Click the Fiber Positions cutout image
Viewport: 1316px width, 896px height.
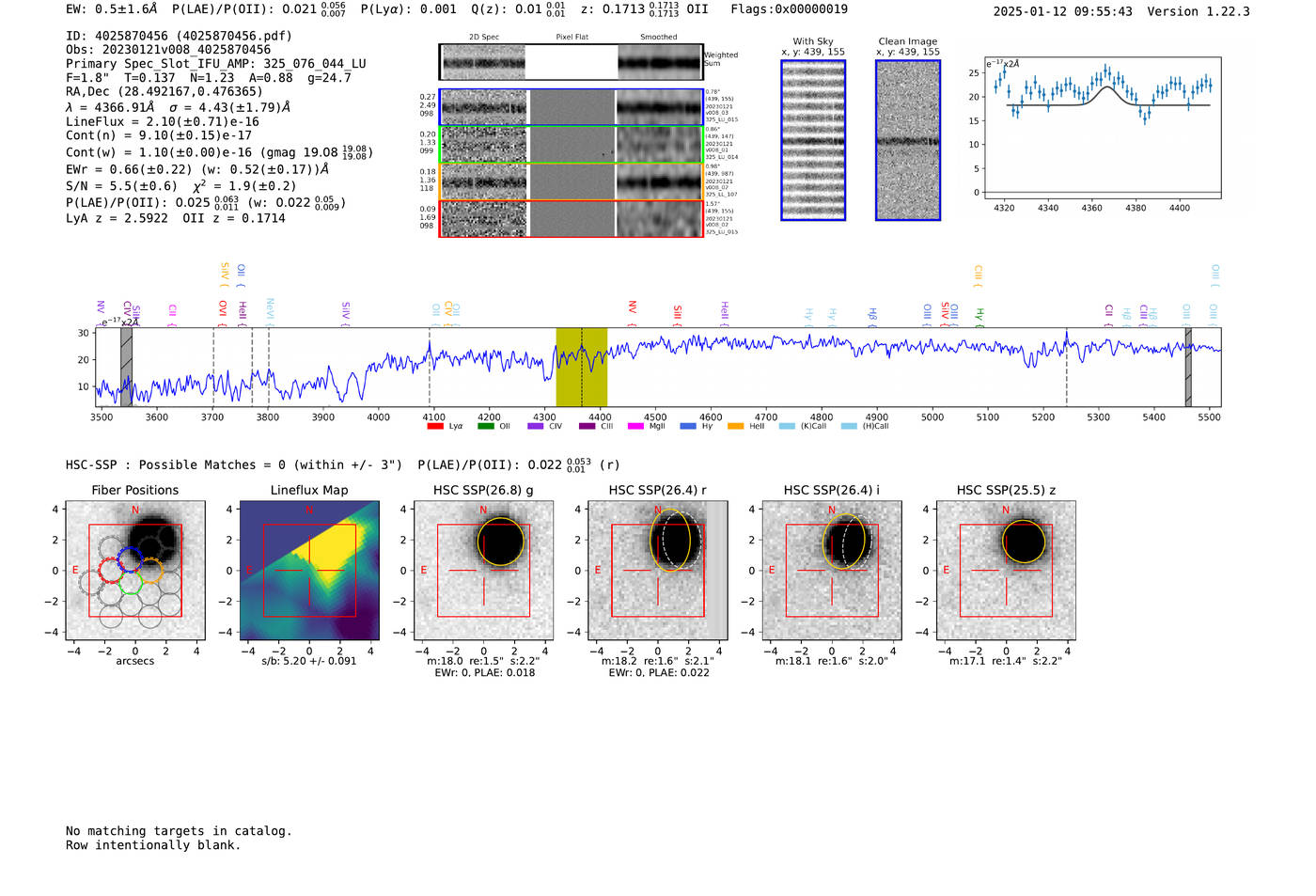[x=135, y=571]
